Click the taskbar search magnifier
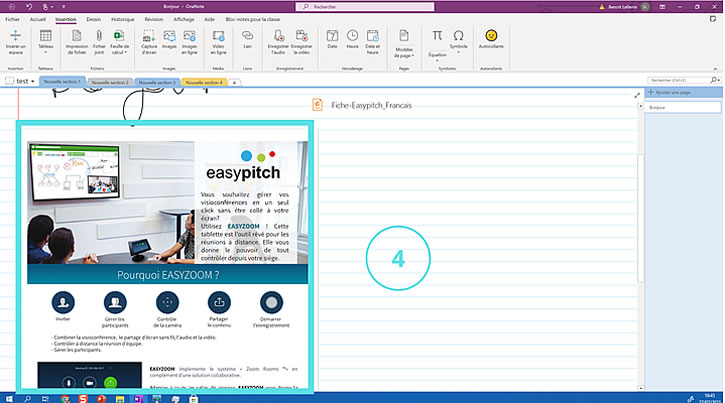The width and height of the screenshot is (725, 403). pyautogui.click(x=27, y=398)
